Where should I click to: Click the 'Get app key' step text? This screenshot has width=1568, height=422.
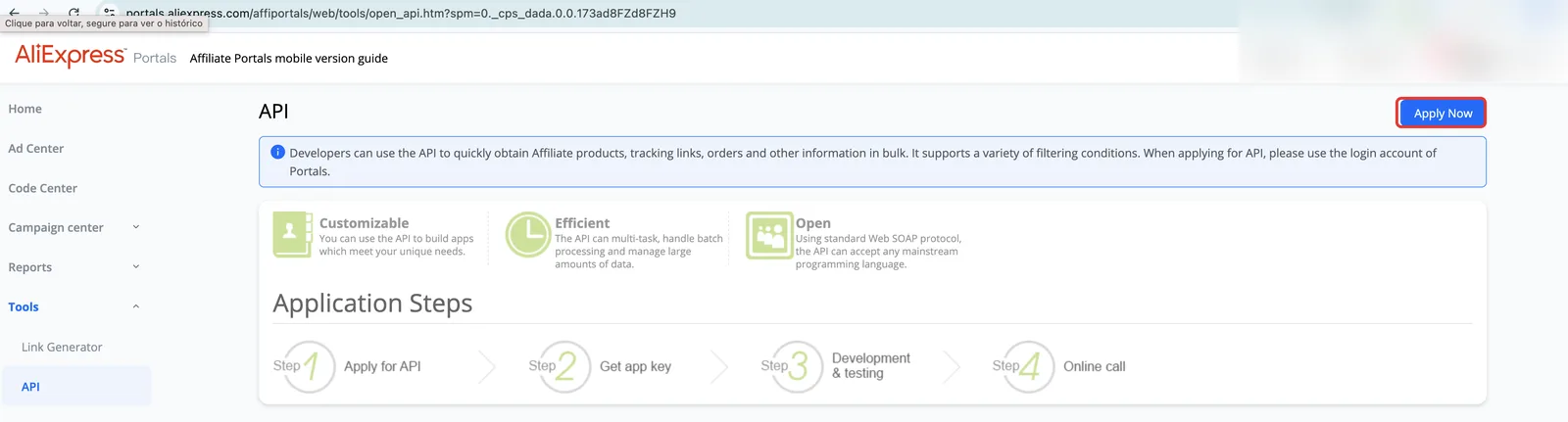[635, 366]
